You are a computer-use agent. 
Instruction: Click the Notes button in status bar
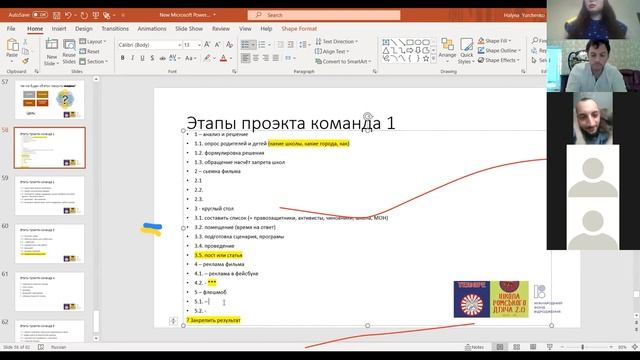[x=474, y=347]
